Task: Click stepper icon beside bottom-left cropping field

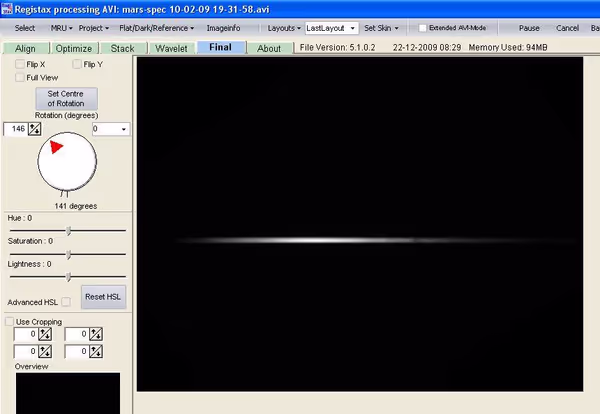Action: tap(46, 351)
